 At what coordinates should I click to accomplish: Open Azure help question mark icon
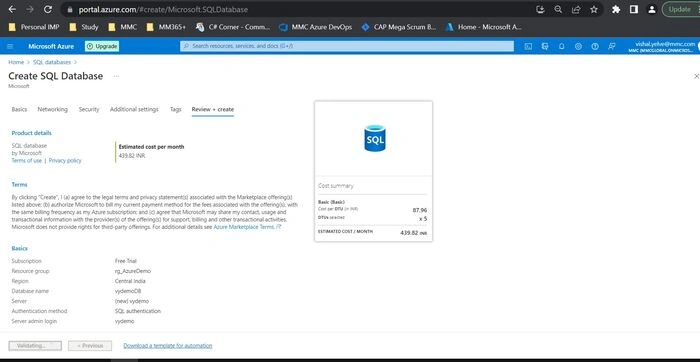[595, 46]
